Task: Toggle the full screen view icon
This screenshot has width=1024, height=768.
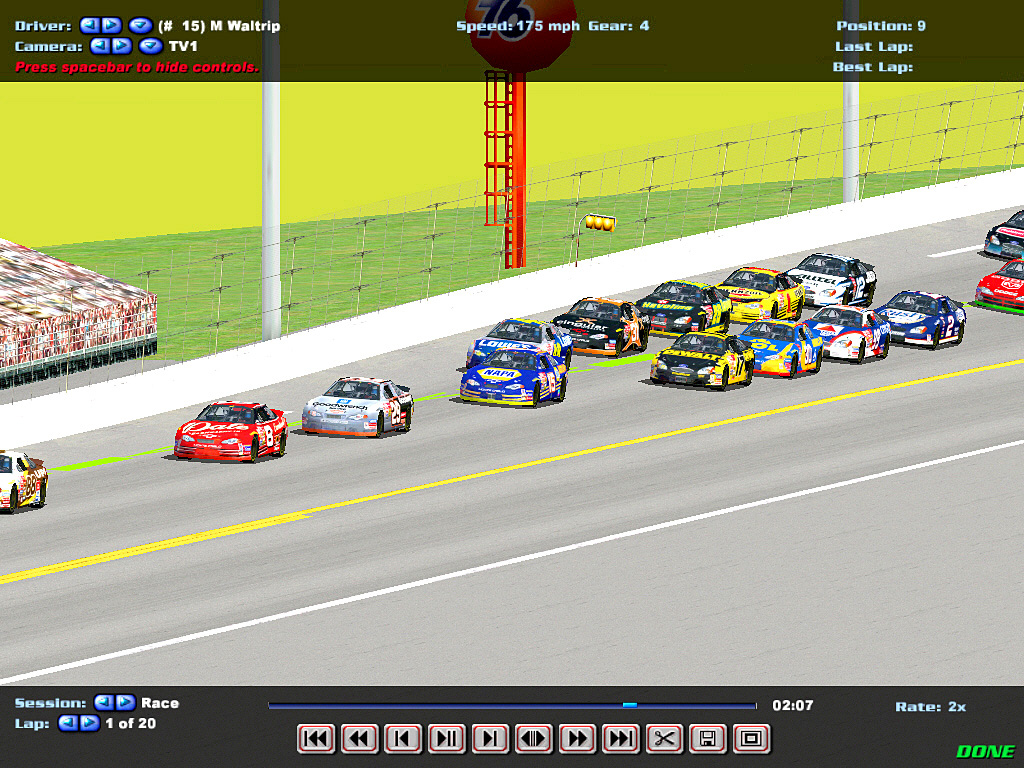Action: coord(751,739)
